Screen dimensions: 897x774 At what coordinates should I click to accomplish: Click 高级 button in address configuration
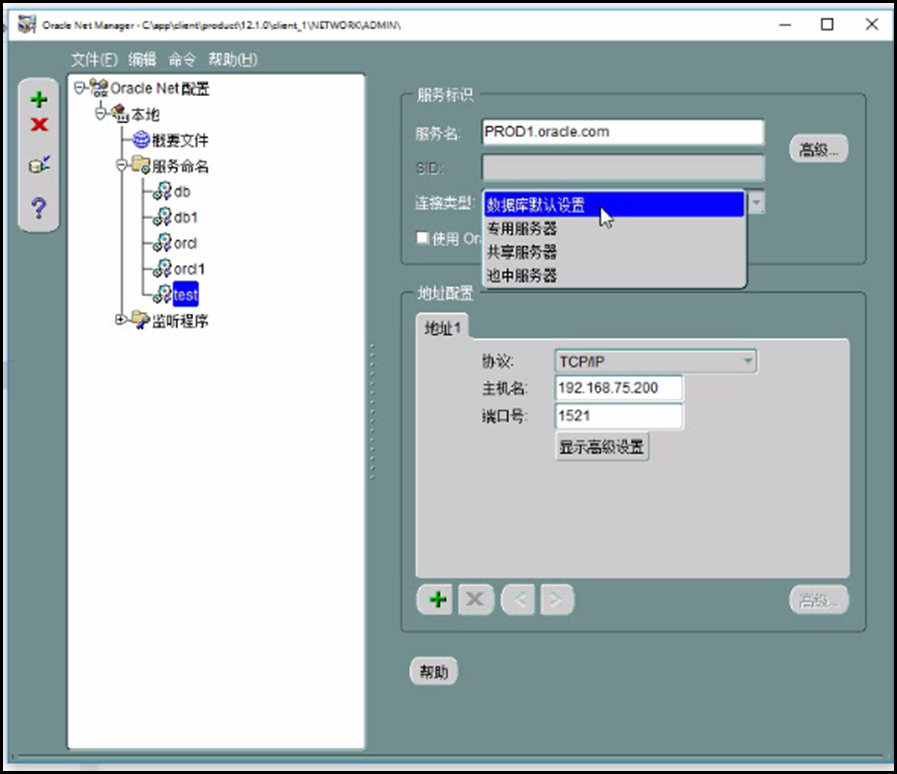[819, 600]
